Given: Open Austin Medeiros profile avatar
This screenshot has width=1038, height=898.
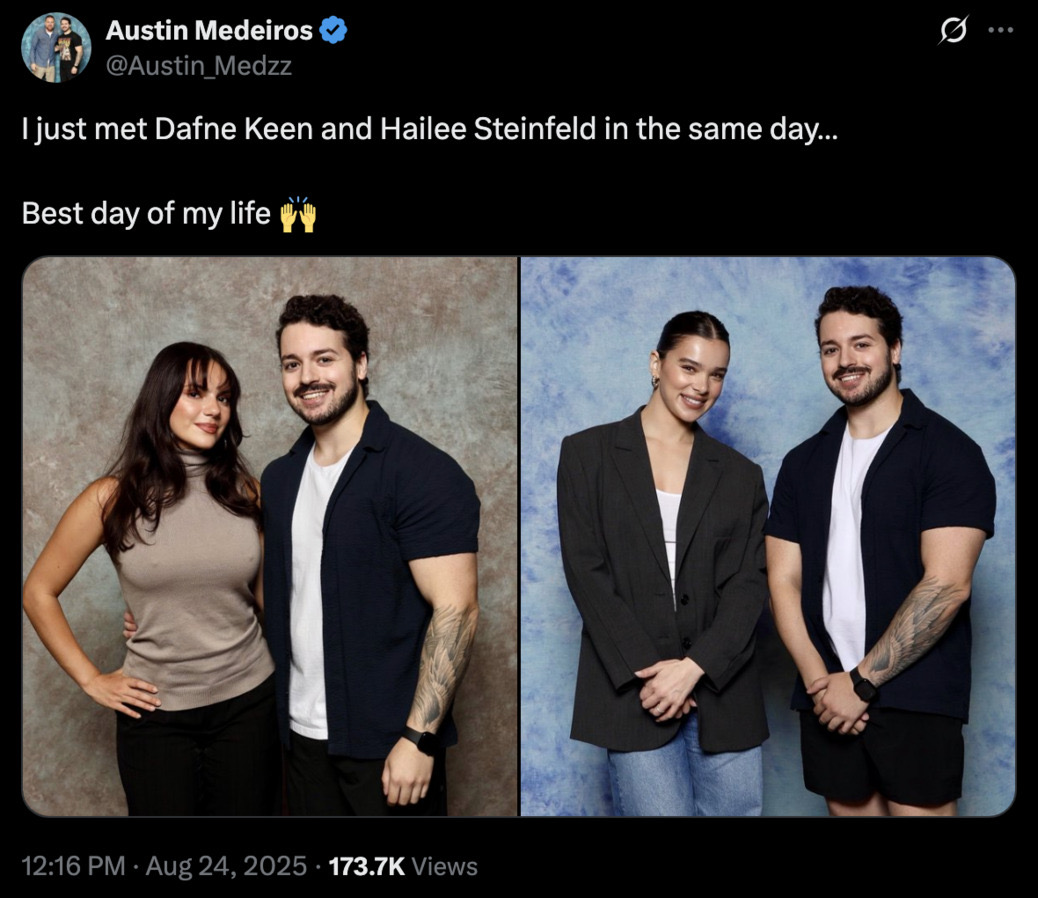Looking at the screenshot, I should tap(56, 48).
